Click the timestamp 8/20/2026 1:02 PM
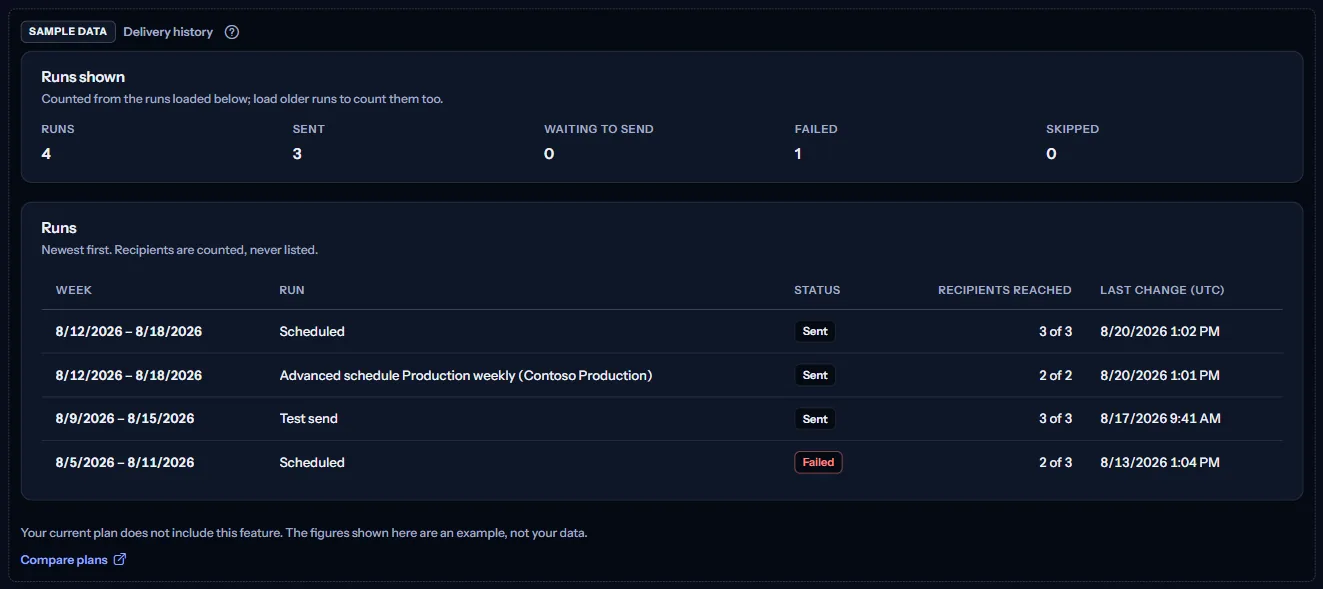 point(1160,331)
